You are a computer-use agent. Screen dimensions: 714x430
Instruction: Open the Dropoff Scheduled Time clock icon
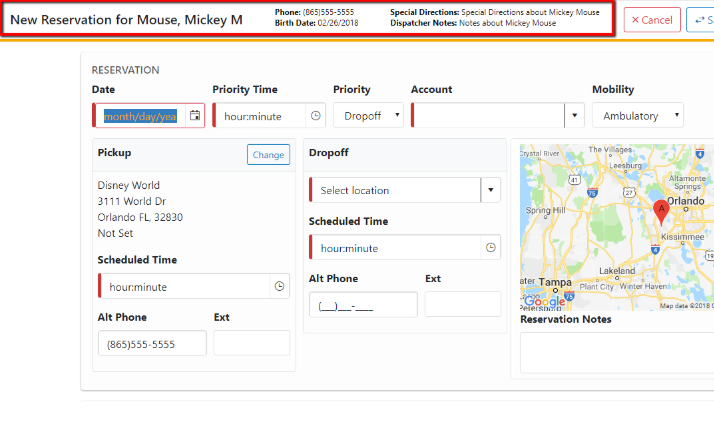click(490, 247)
